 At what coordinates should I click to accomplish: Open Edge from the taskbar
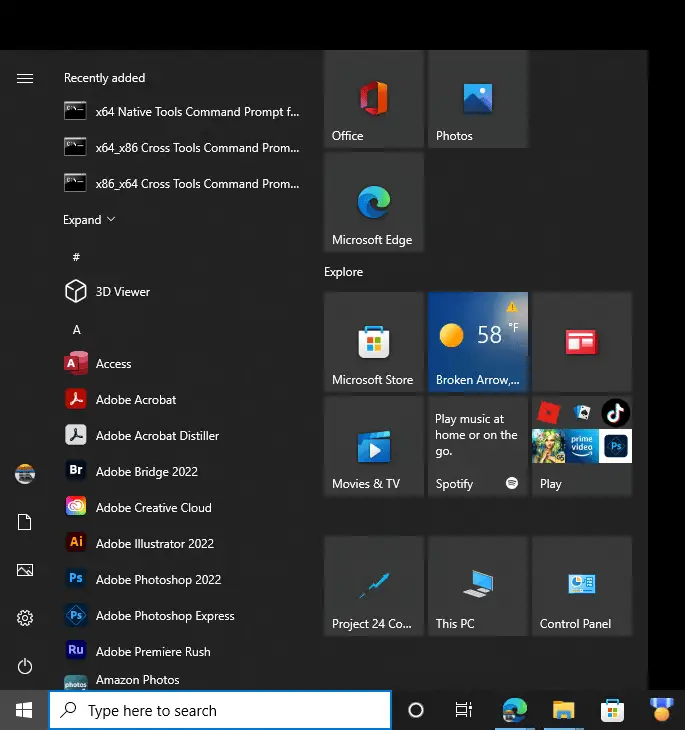coord(515,710)
